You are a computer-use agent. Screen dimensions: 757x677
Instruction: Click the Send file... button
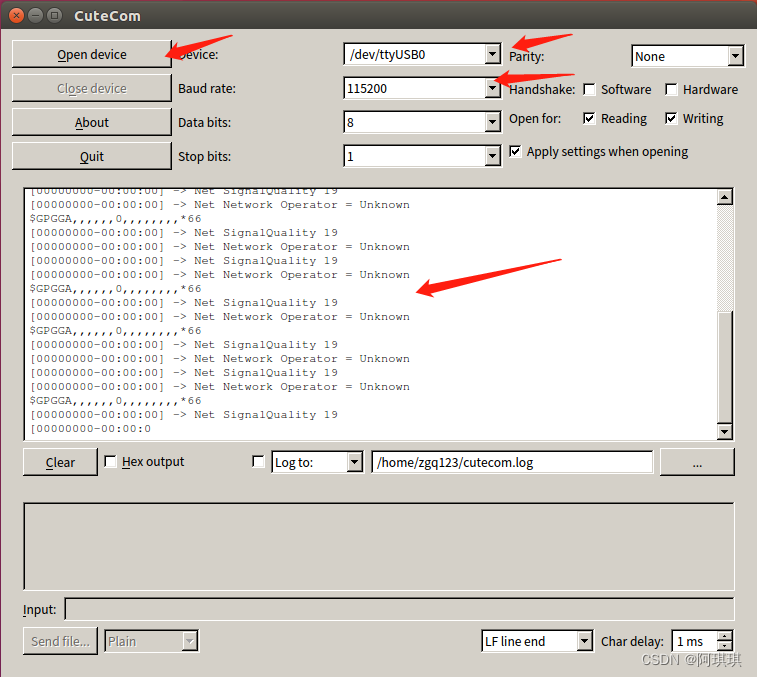tap(60, 641)
